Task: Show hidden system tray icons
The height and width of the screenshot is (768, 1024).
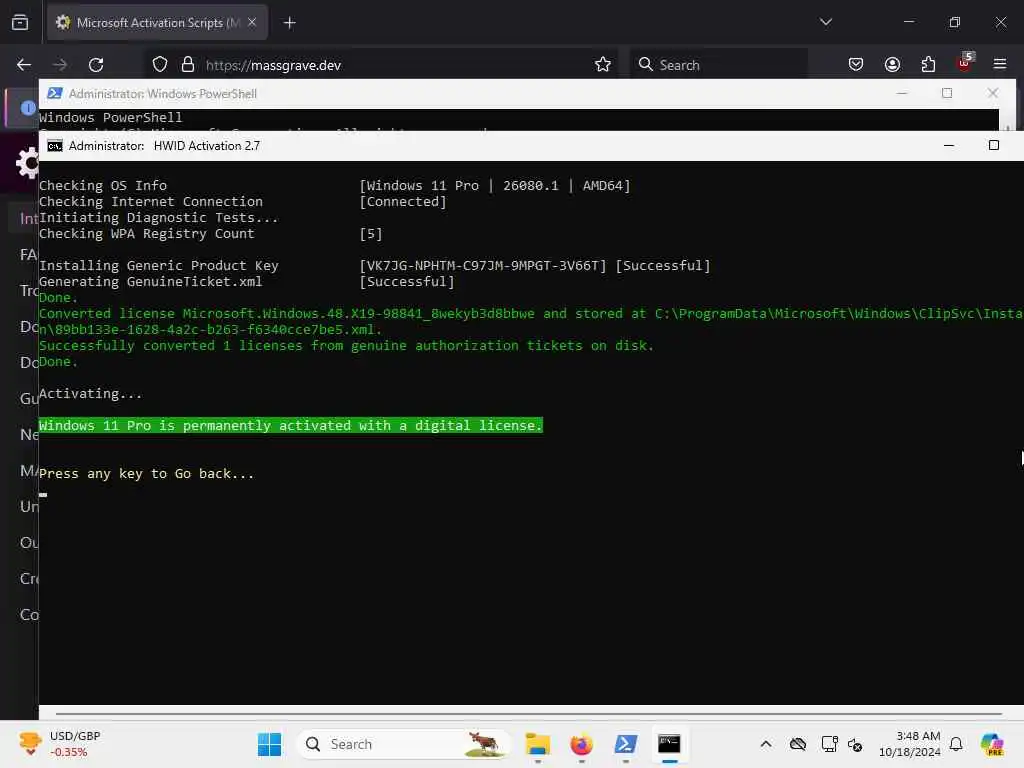Action: 766,744
